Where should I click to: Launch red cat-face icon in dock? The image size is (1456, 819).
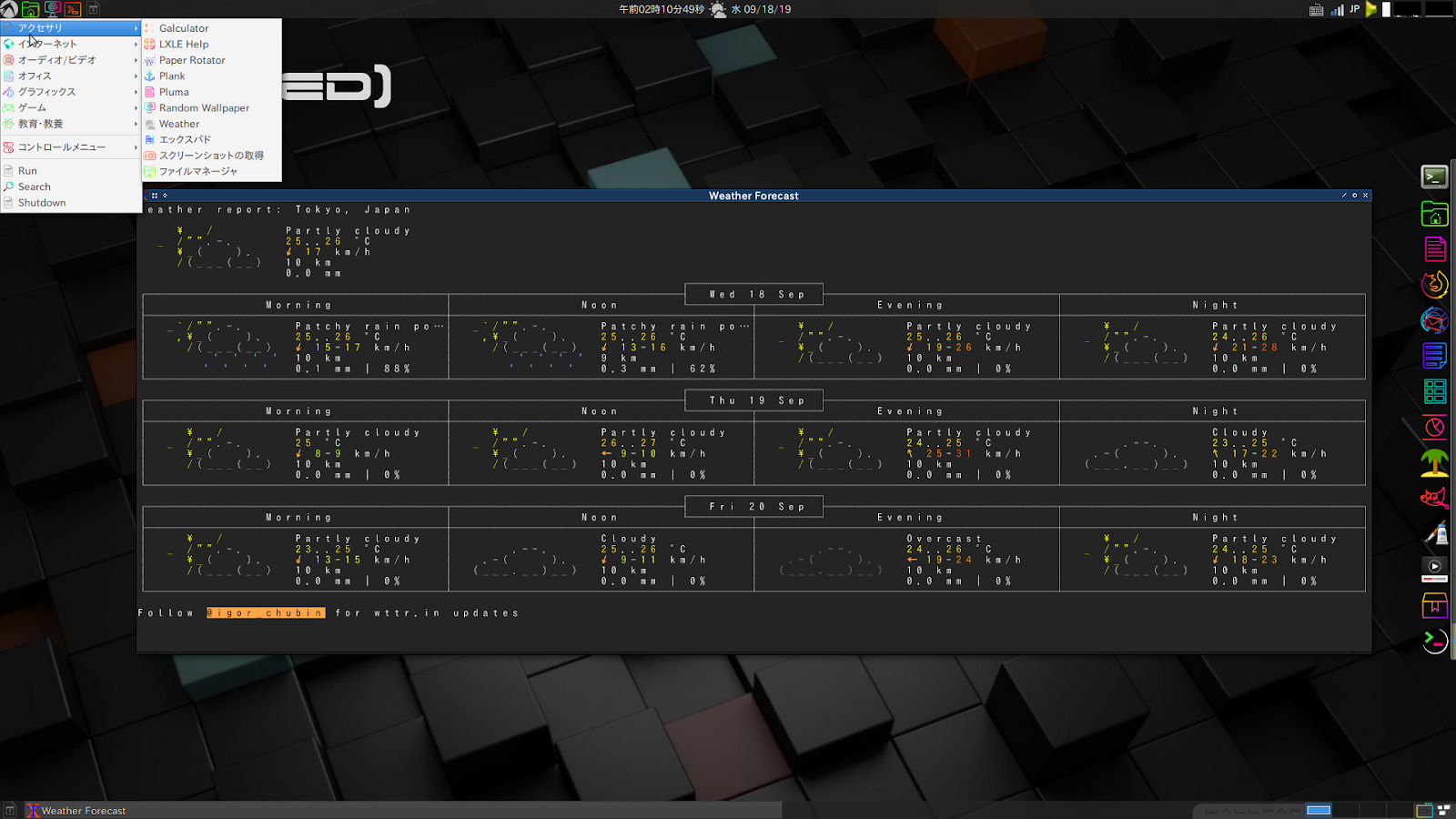click(1434, 498)
